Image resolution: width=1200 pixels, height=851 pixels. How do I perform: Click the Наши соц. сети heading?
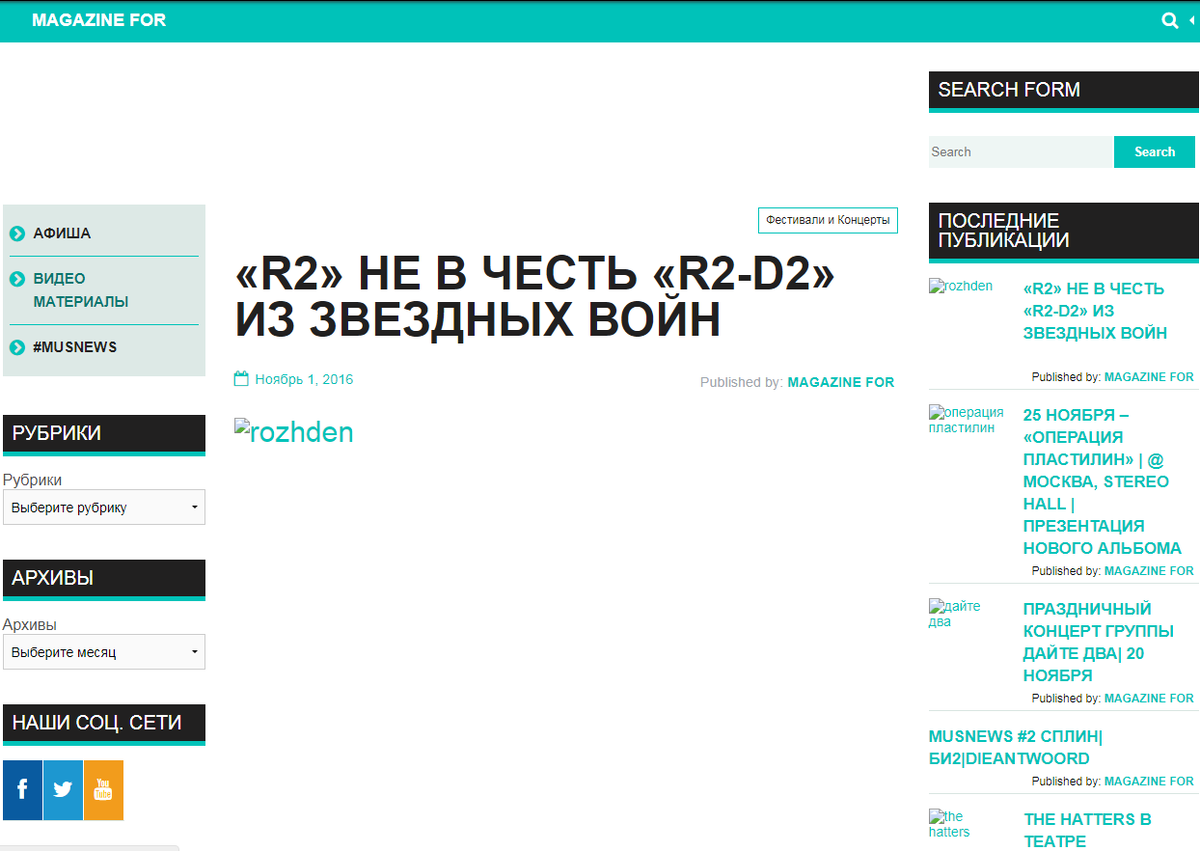coord(104,723)
